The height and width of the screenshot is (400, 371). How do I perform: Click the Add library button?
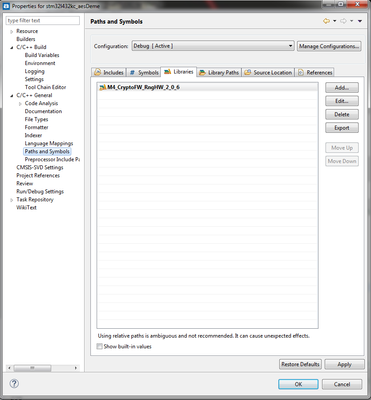pos(342,88)
